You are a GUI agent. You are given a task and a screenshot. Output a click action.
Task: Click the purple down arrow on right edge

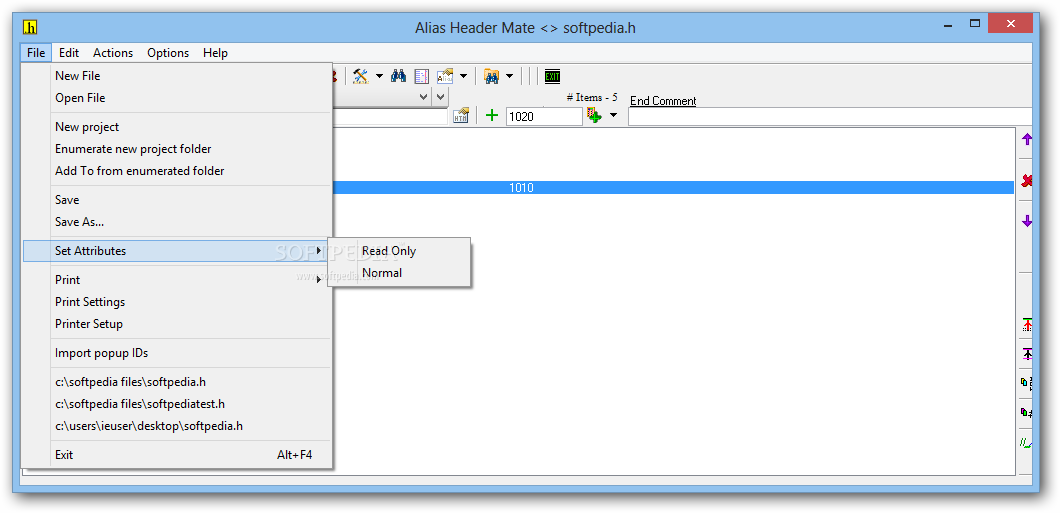pyautogui.click(x=1027, y=221)
